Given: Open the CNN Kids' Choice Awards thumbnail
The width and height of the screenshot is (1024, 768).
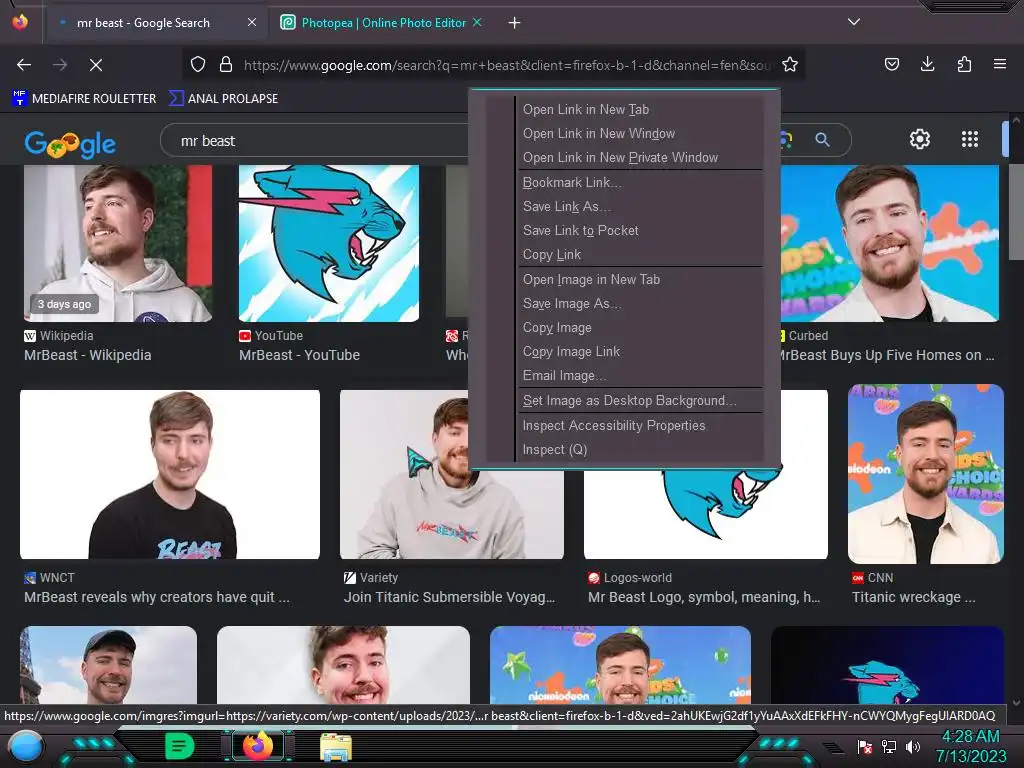Looking at the screenshot, I should click(925, 474).
